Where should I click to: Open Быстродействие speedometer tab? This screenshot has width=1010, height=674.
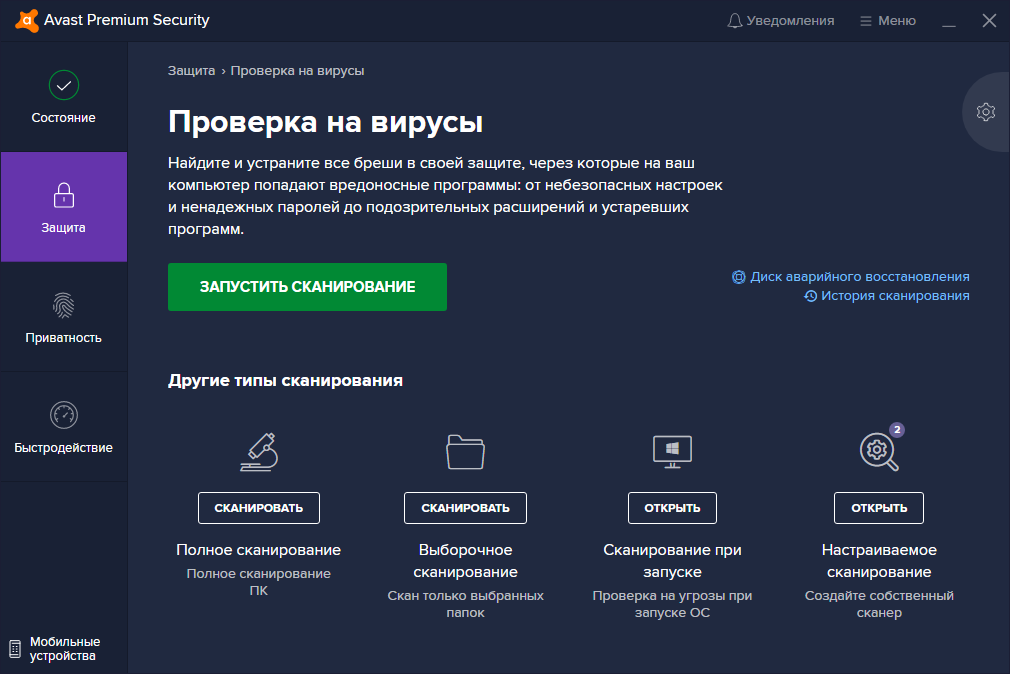point(64,427)
